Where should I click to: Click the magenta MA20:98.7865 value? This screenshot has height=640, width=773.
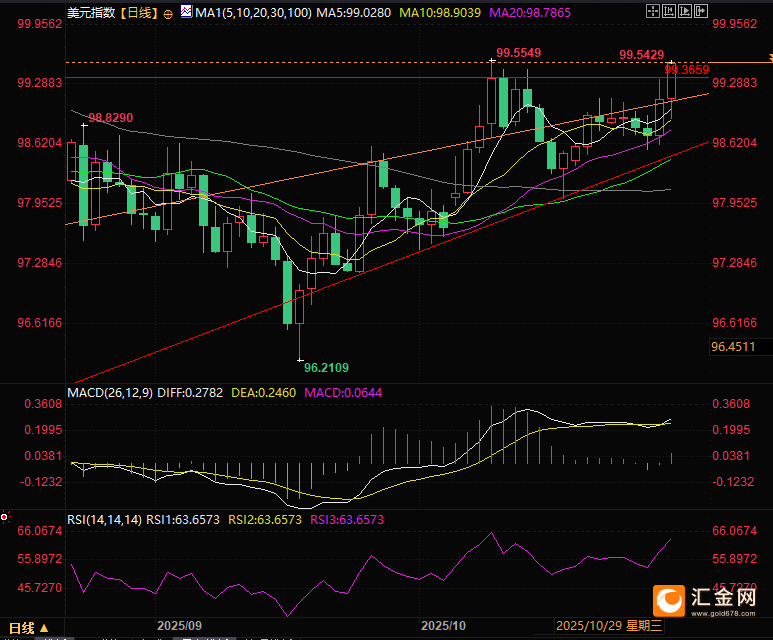(x=530, y=13)
